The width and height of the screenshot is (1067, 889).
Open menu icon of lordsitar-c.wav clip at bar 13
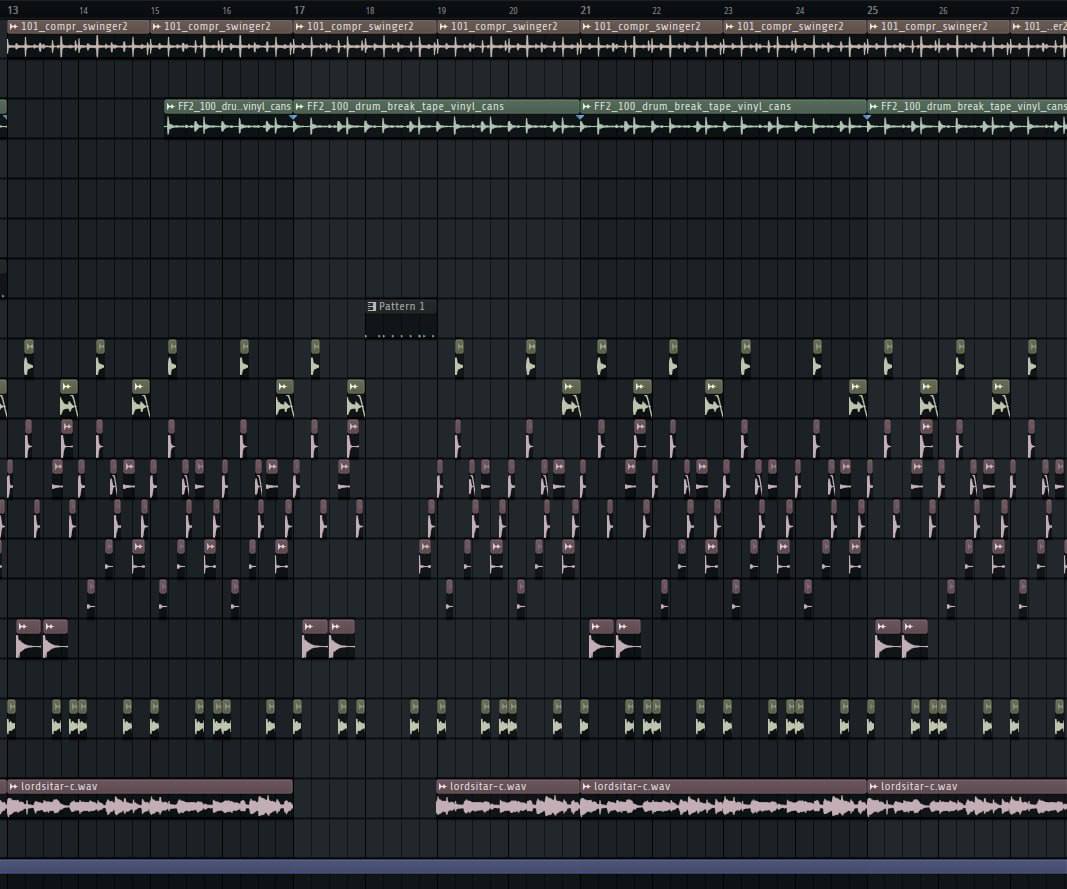click(x=14, y=786)
